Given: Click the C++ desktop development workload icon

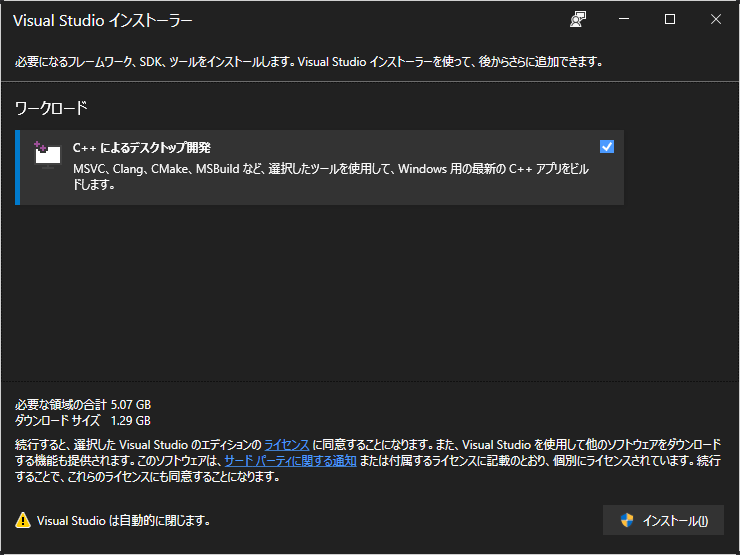Looking at the screenshot, I should (47, 154).
